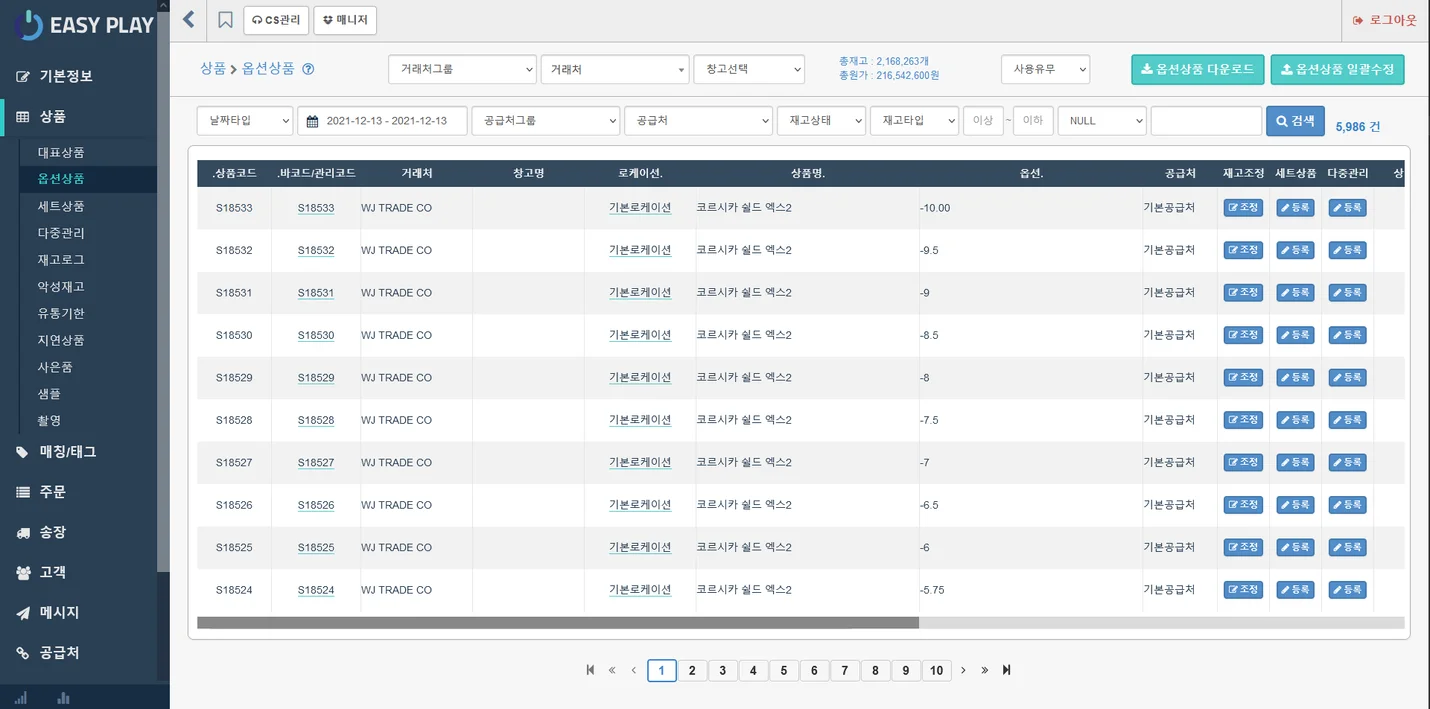1430x709 pixels.
Task: Open the 재고상태 filter dropdown
Action: pyautogui.click(x=821, y=121)
